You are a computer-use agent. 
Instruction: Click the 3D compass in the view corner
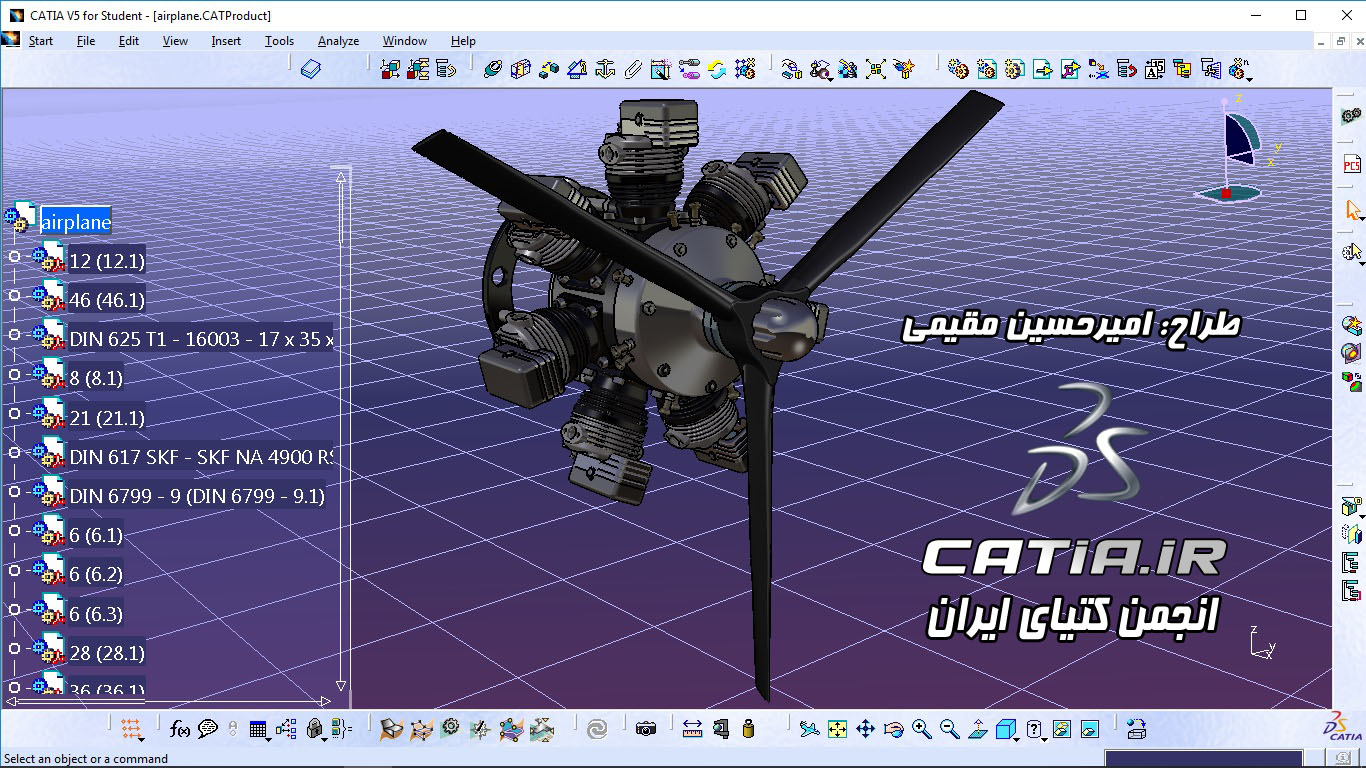coord(1240,148)
